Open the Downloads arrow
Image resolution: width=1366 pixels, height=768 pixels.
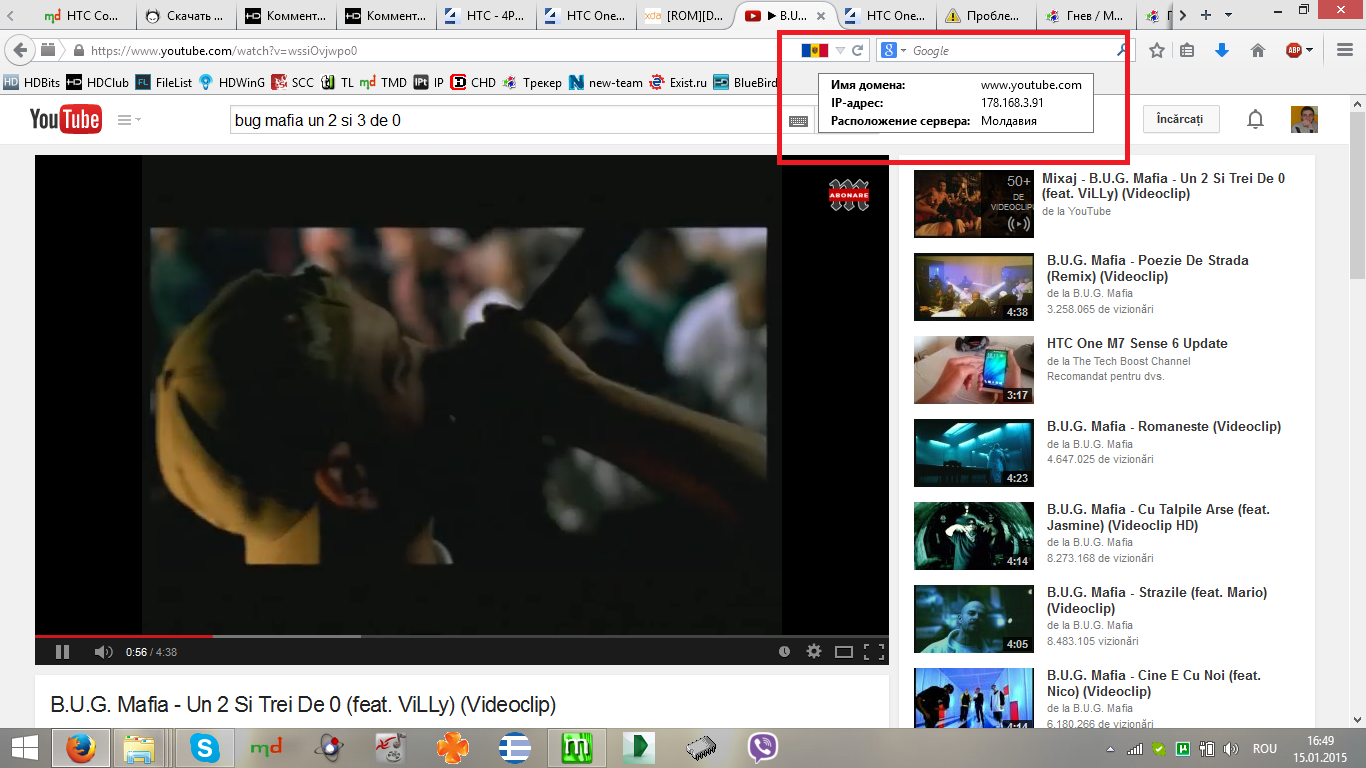click(1222, 50)
